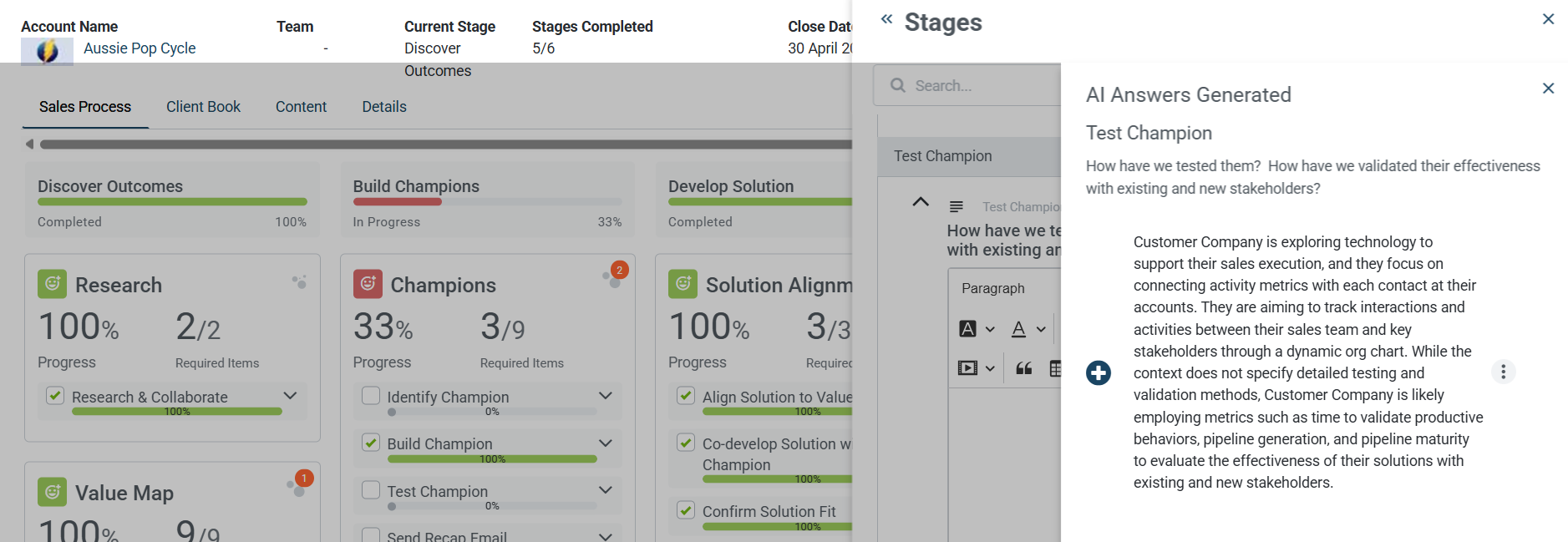Open three-dot options menu beside AI answer

(x=1503, y=372)
